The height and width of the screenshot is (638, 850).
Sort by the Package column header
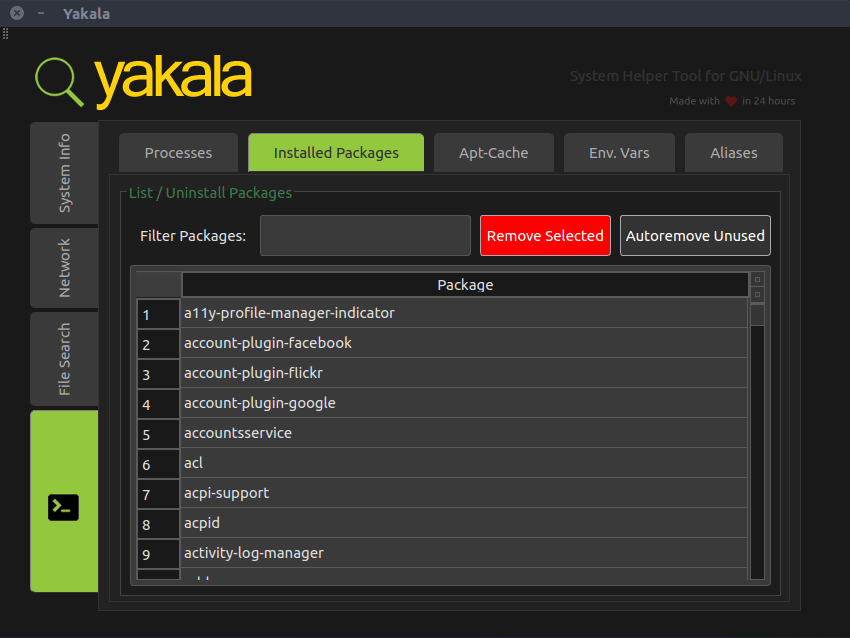tap(465, 285)
